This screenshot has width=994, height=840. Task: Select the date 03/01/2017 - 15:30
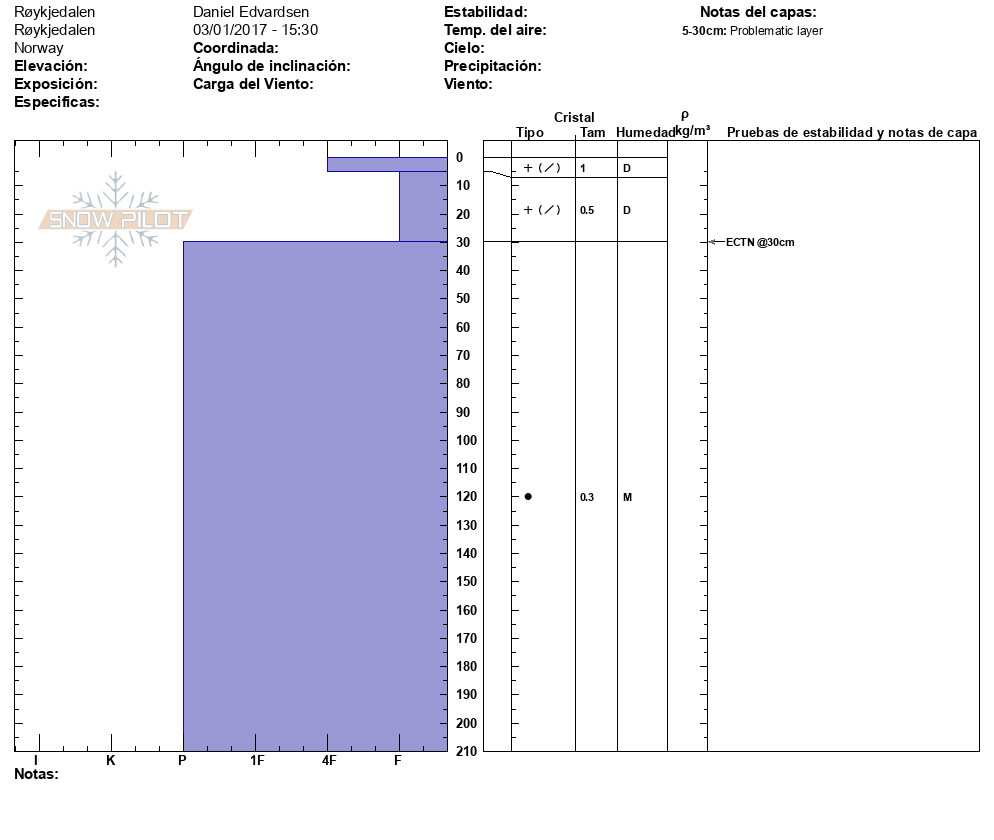coord(255,30)
